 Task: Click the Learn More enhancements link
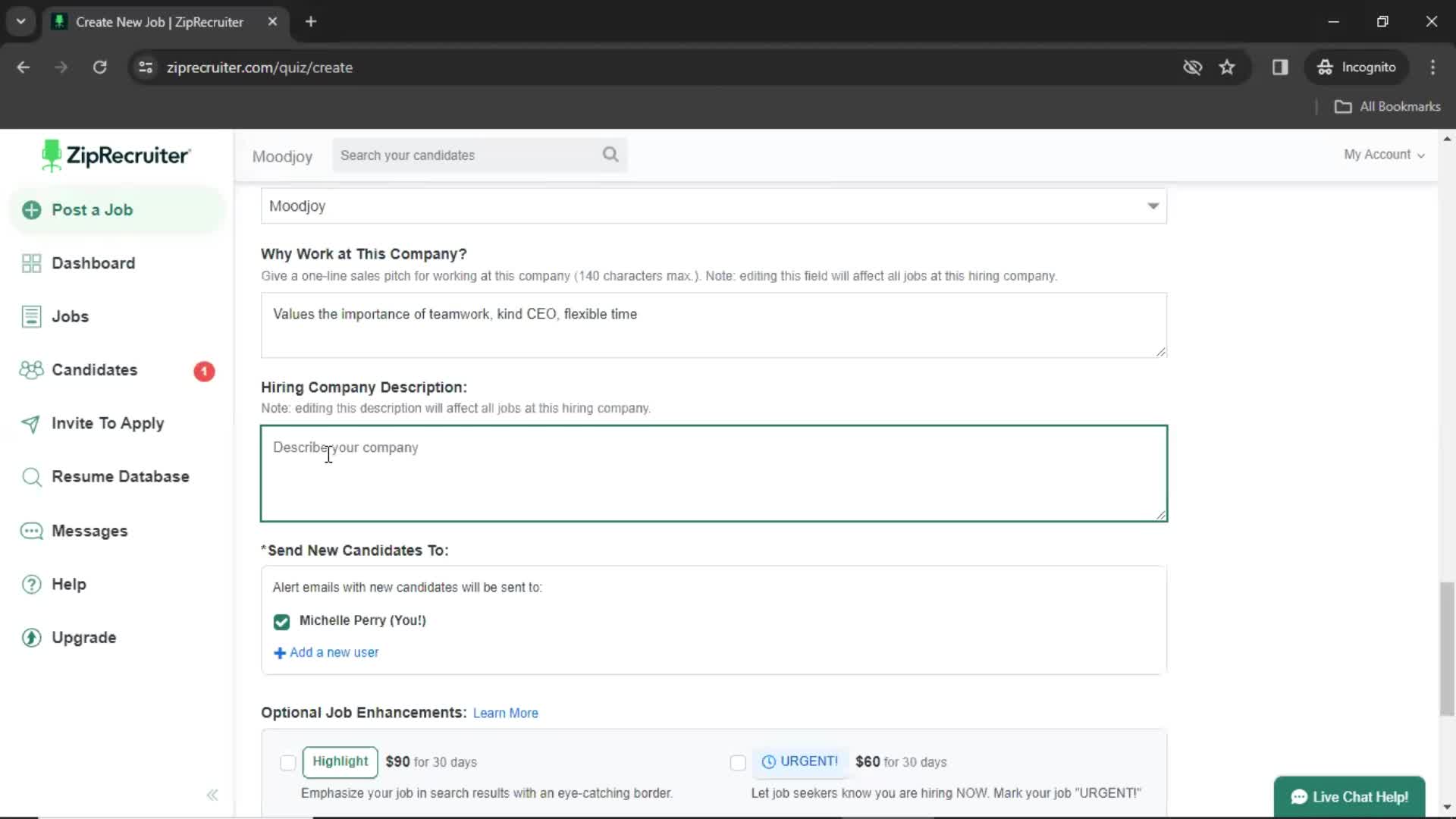click(x=506, y=712)
